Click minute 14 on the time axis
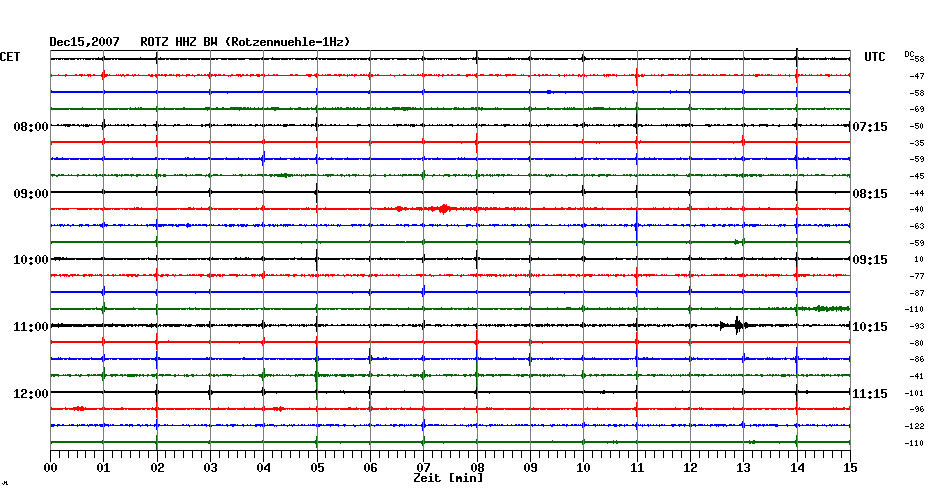This screenshot has width=930, height=494. (x=797, y=468)
